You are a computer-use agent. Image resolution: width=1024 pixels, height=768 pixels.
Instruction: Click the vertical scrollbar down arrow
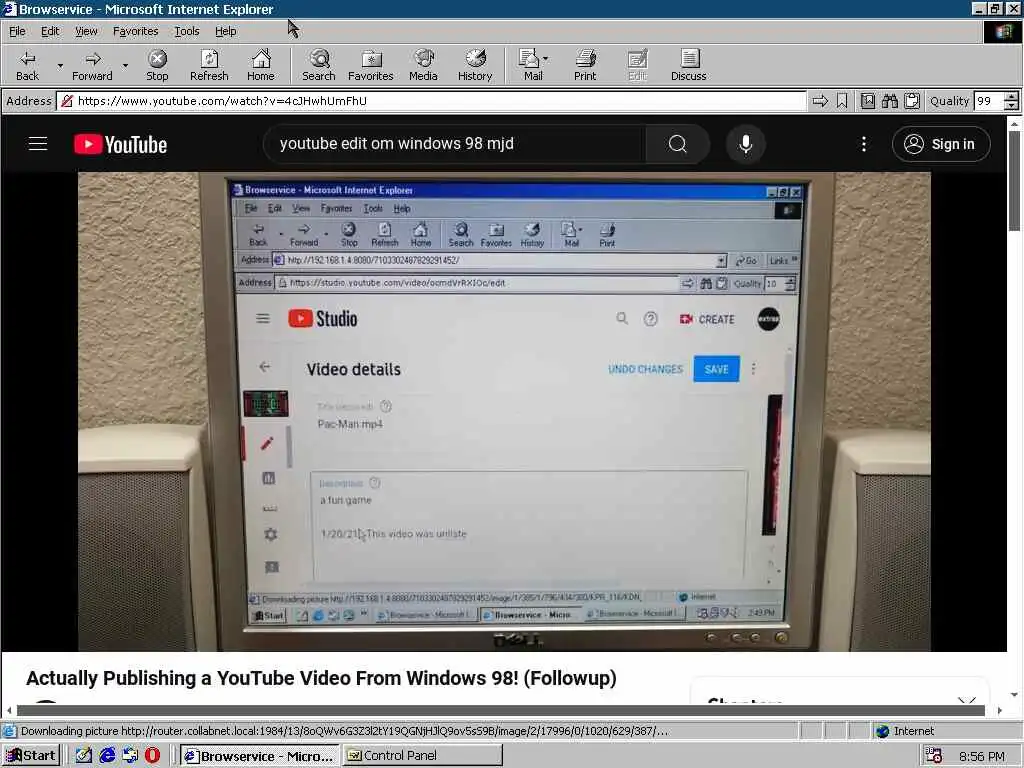(x=1014, y=695)
